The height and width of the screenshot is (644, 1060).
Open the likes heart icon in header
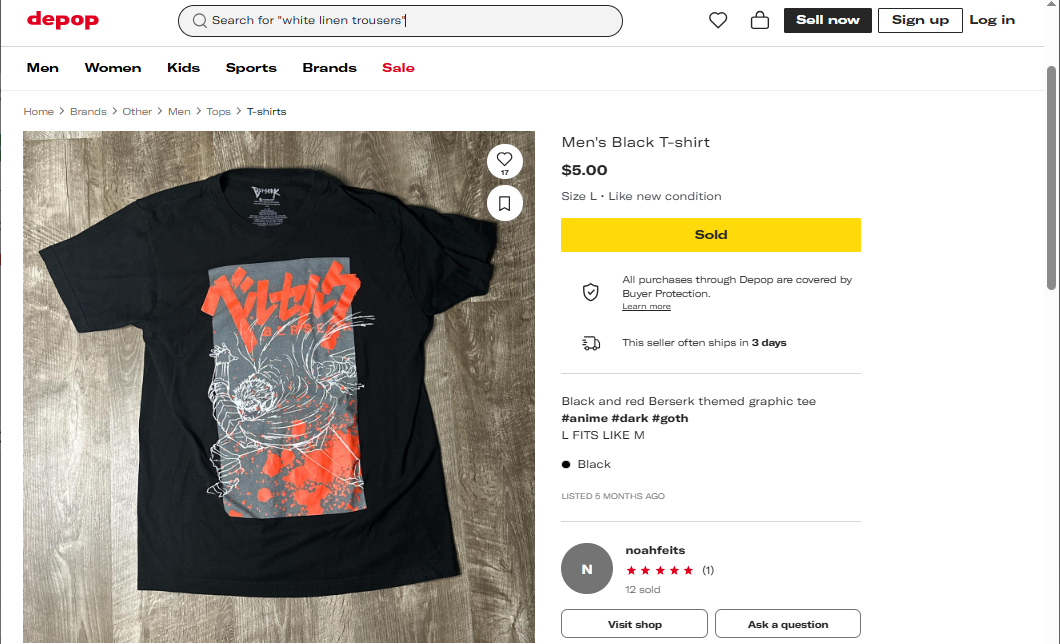pos(718,20)
